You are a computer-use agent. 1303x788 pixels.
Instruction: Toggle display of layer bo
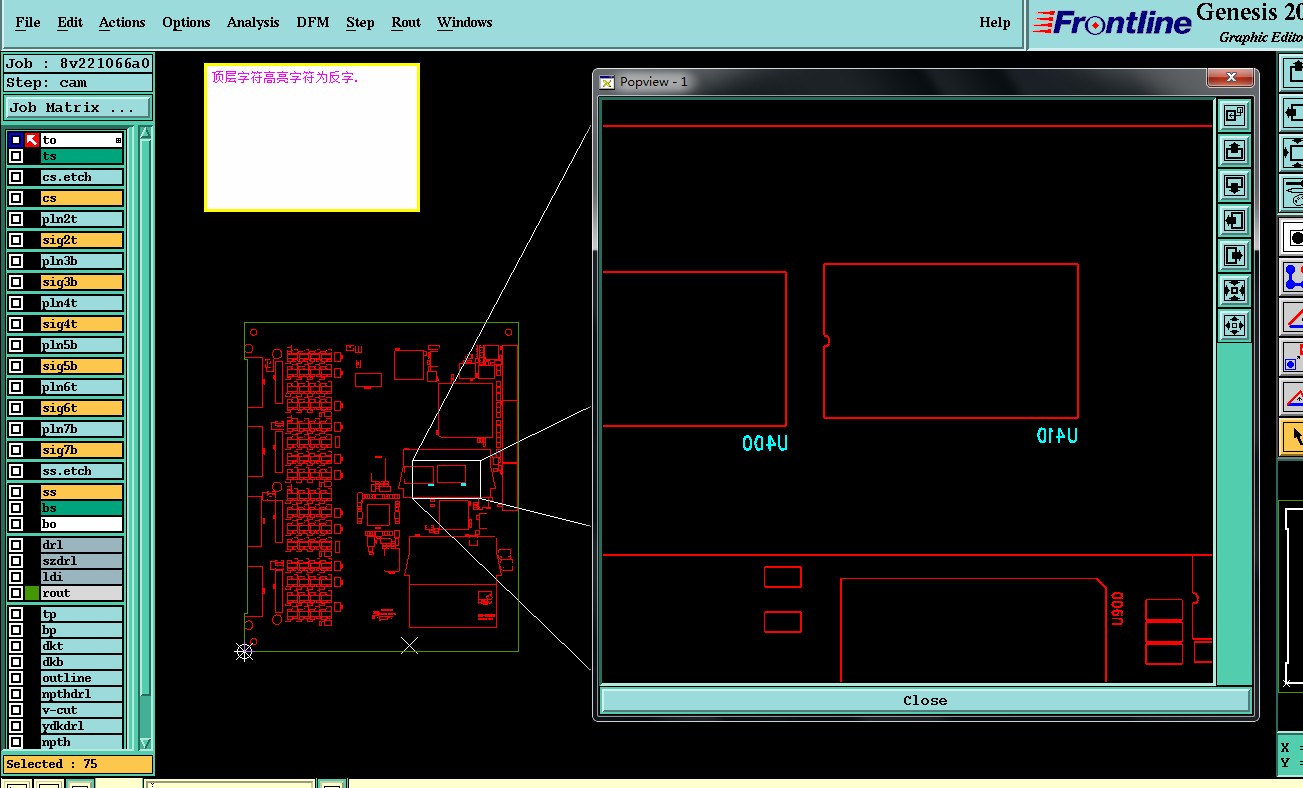coord(16,524)
